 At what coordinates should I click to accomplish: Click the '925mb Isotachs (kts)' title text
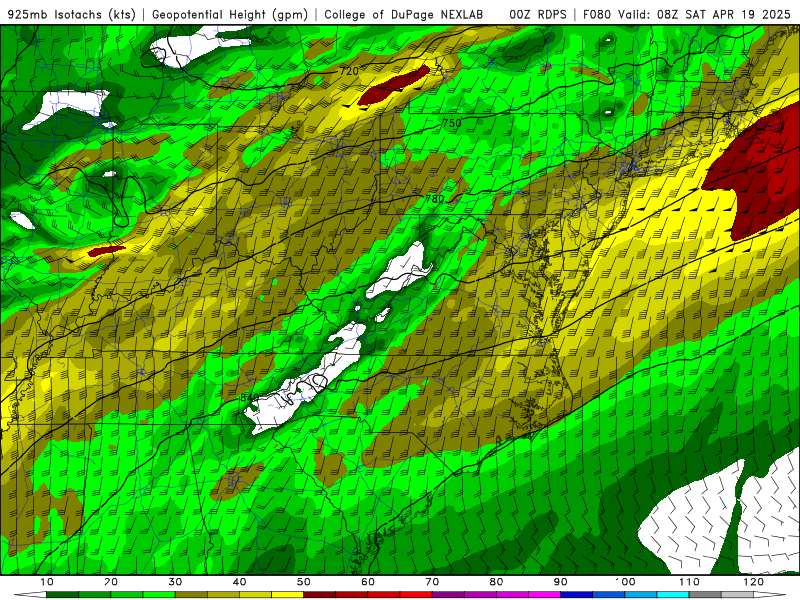click(x=72, y=15)
